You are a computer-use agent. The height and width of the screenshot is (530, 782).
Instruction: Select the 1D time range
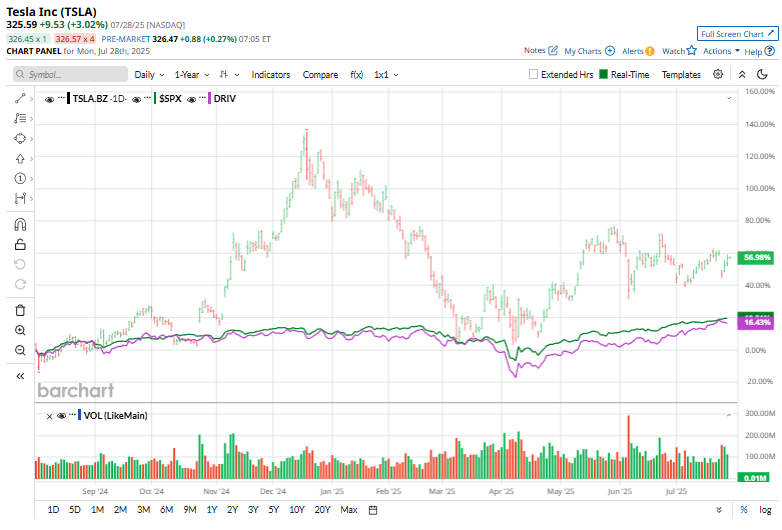pos(53,510)
